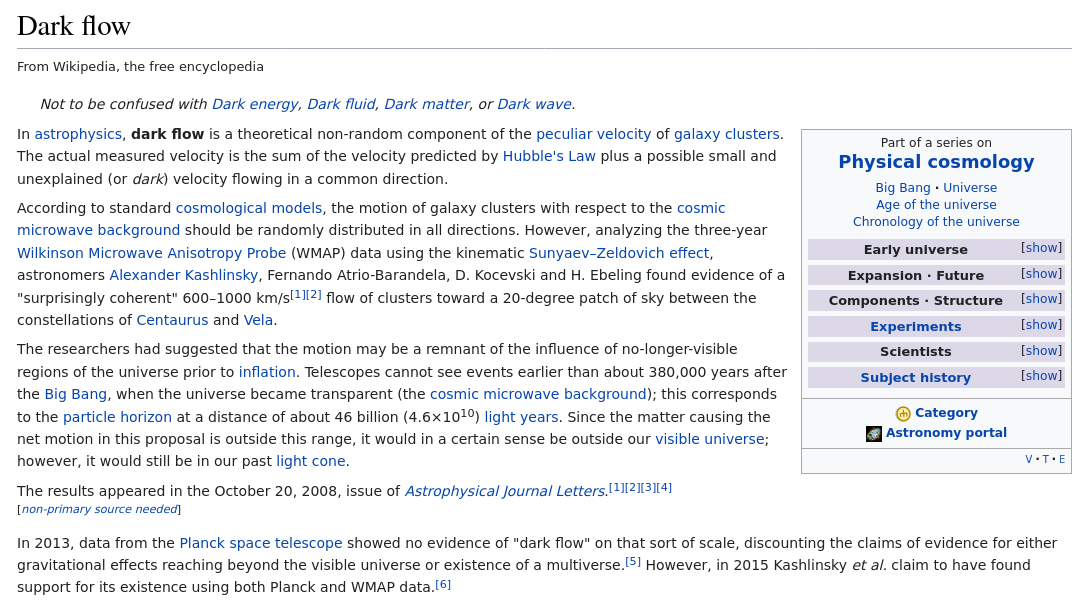1079x601 pixels.
Task: Follow the inflation link
Action: 267,372
